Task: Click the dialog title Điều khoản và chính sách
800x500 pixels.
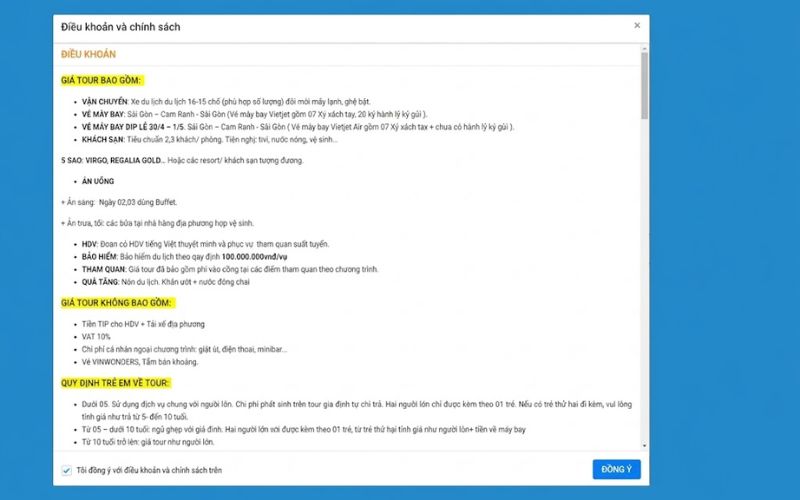Action: (120, 27)
